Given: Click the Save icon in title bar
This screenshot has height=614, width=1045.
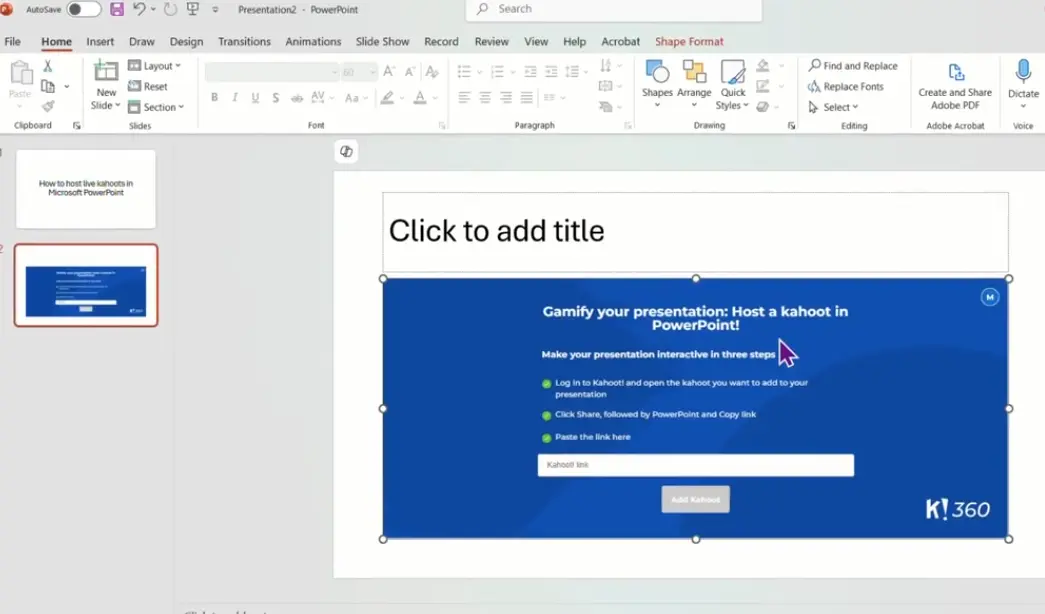Looking at the screenshot, I should (117, 9).
